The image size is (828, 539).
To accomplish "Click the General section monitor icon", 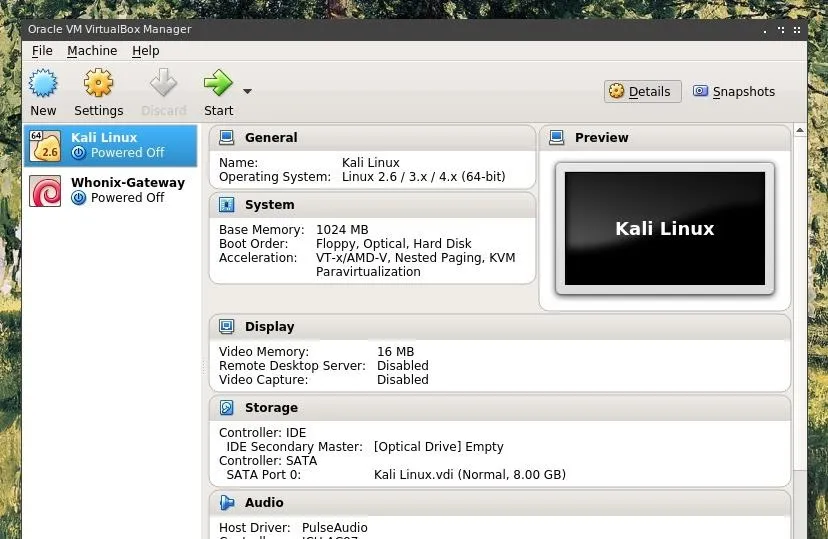I will pos(227,137).
